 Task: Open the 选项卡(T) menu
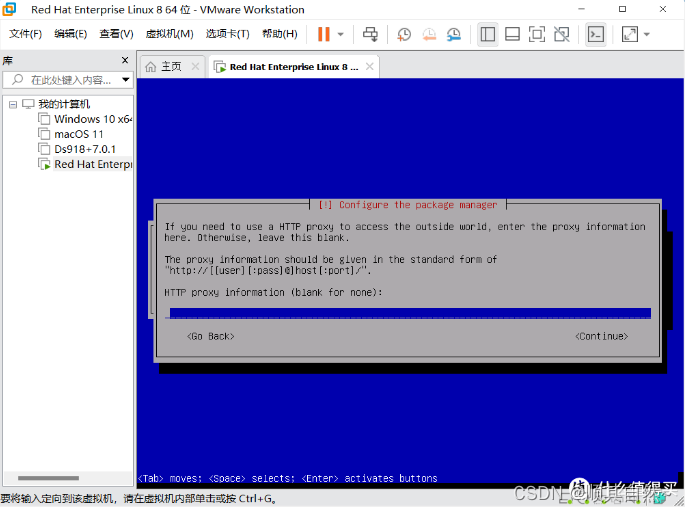click(x=227, y=34)
